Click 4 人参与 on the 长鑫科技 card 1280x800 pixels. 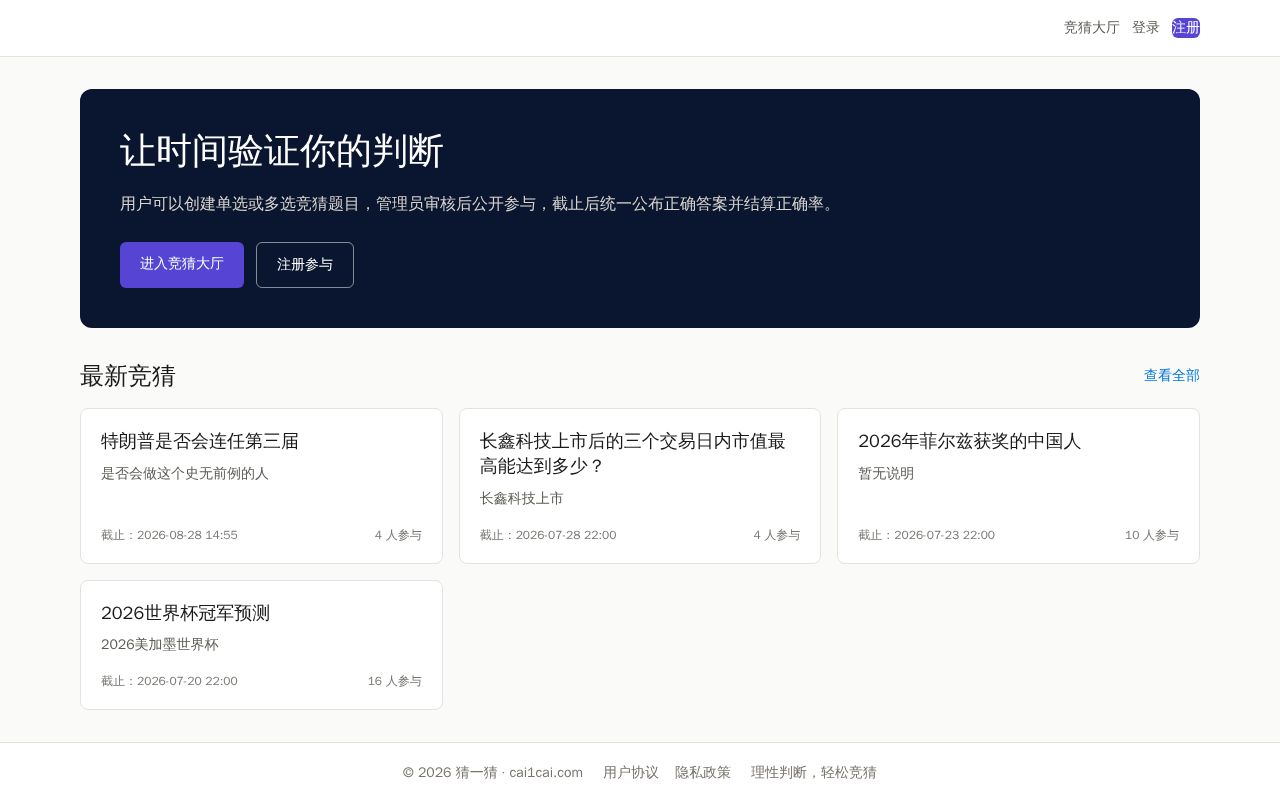pos(777,535)
